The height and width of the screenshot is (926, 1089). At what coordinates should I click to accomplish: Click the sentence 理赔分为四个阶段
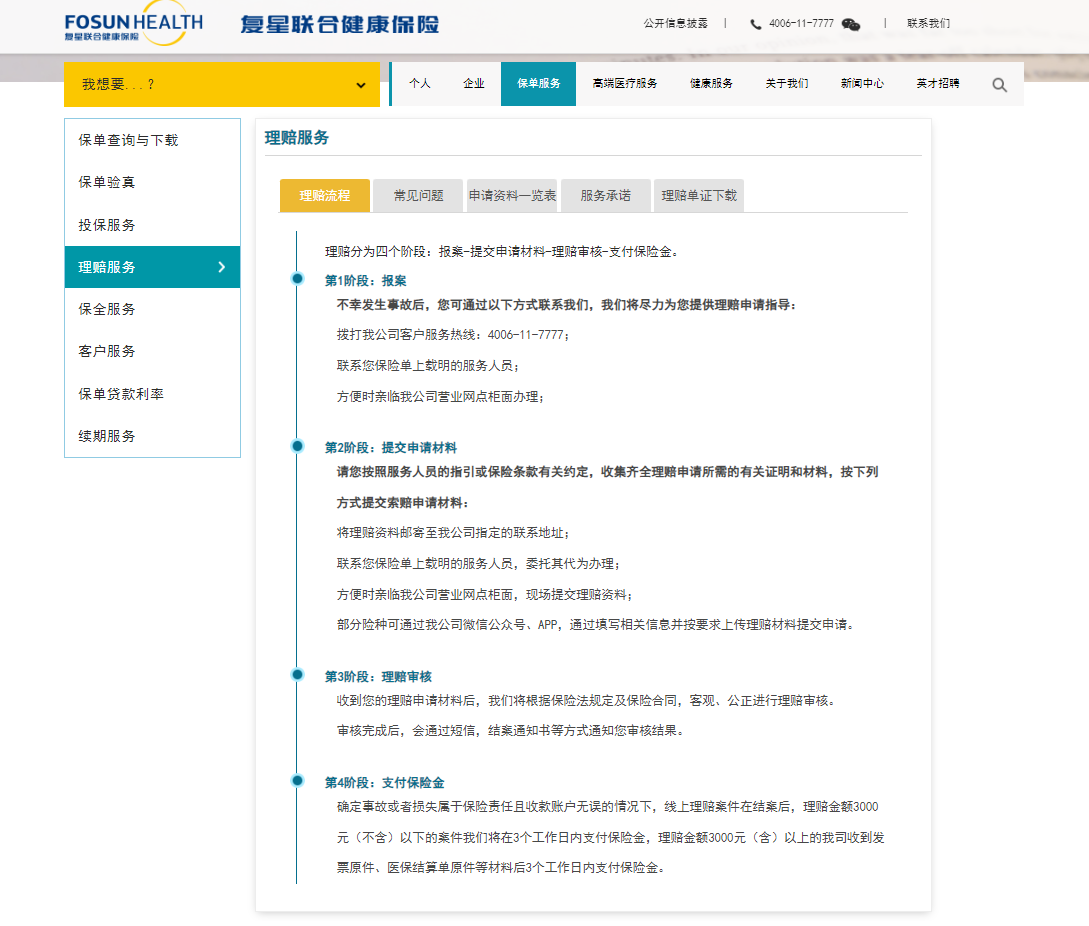click(x=501, y=251)
